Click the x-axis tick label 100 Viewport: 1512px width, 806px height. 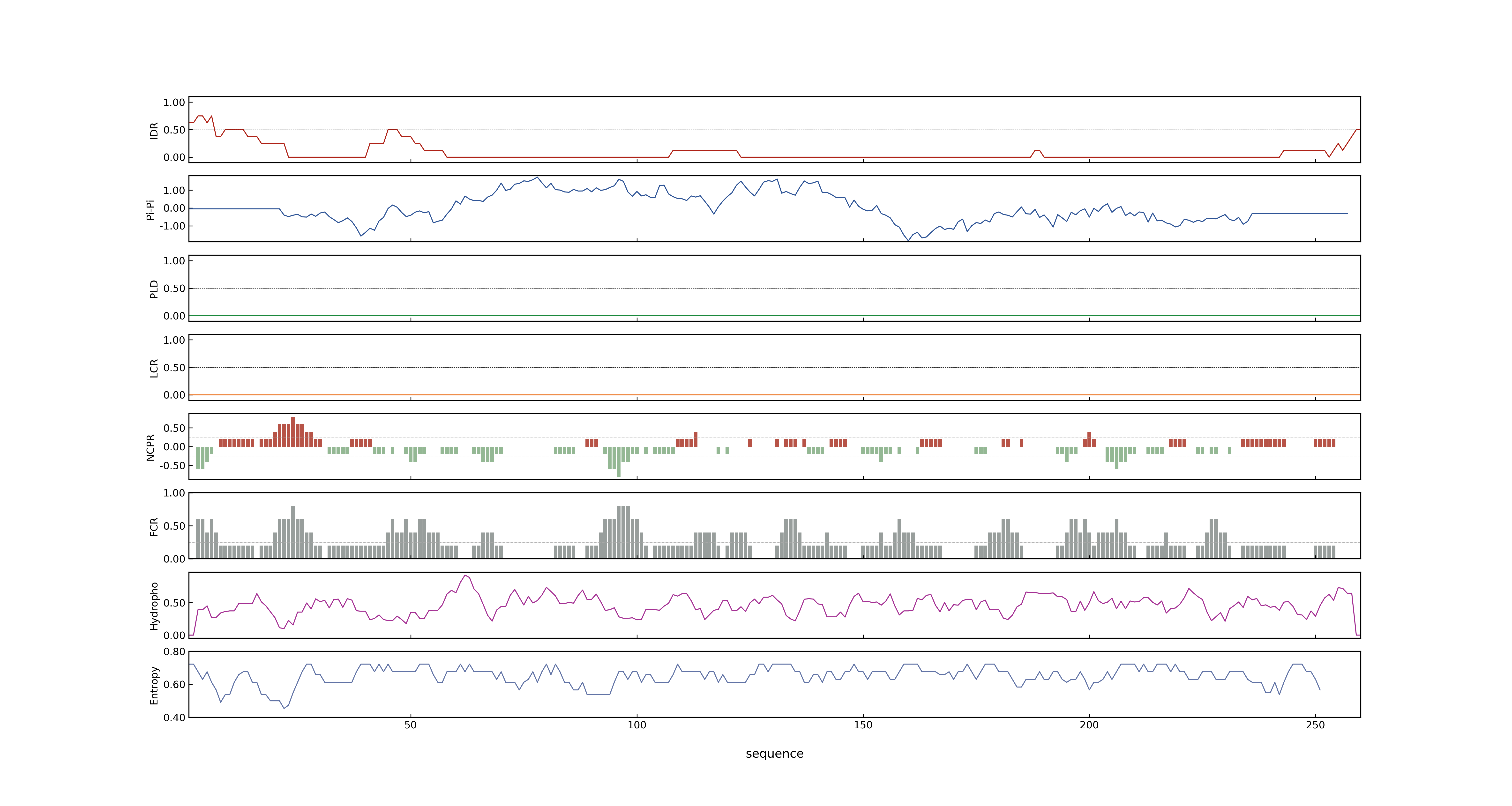point(637,725)
